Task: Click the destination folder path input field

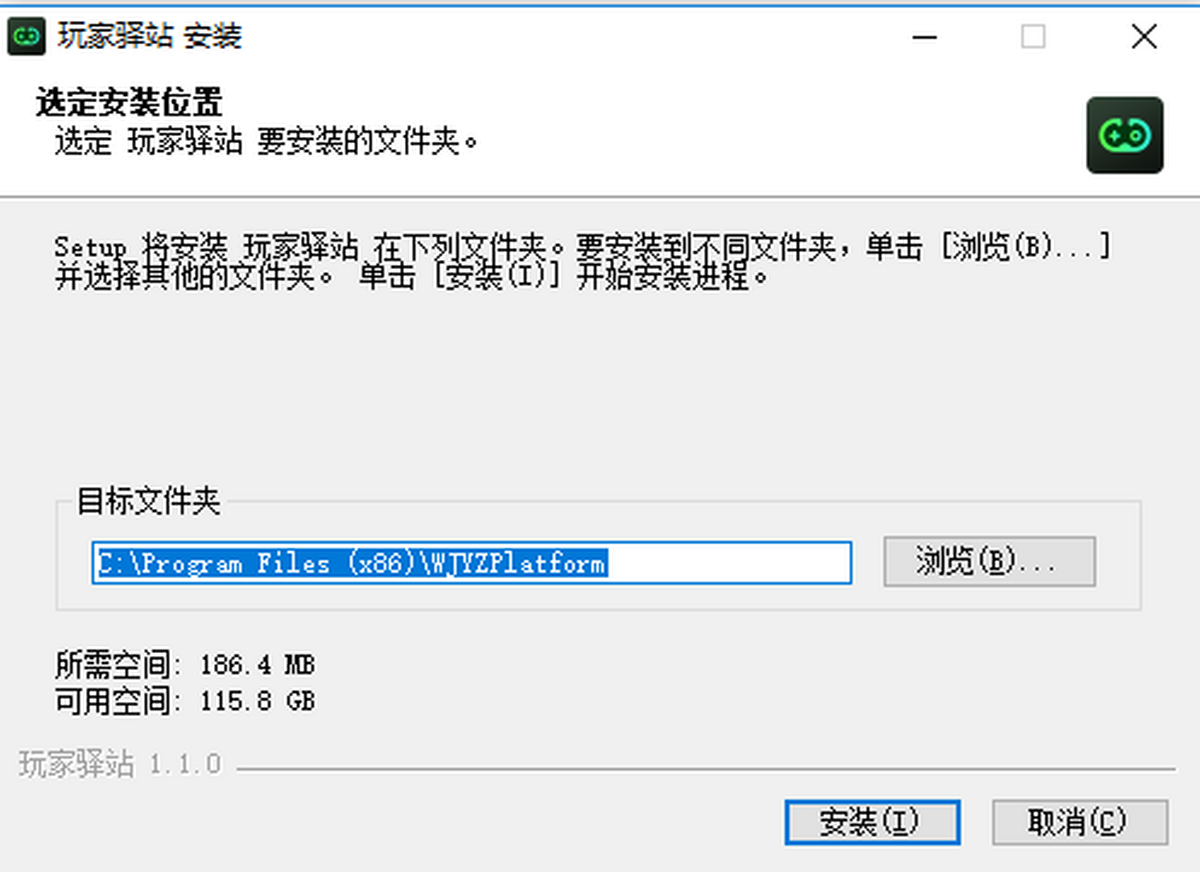Action: pos(472,563)
